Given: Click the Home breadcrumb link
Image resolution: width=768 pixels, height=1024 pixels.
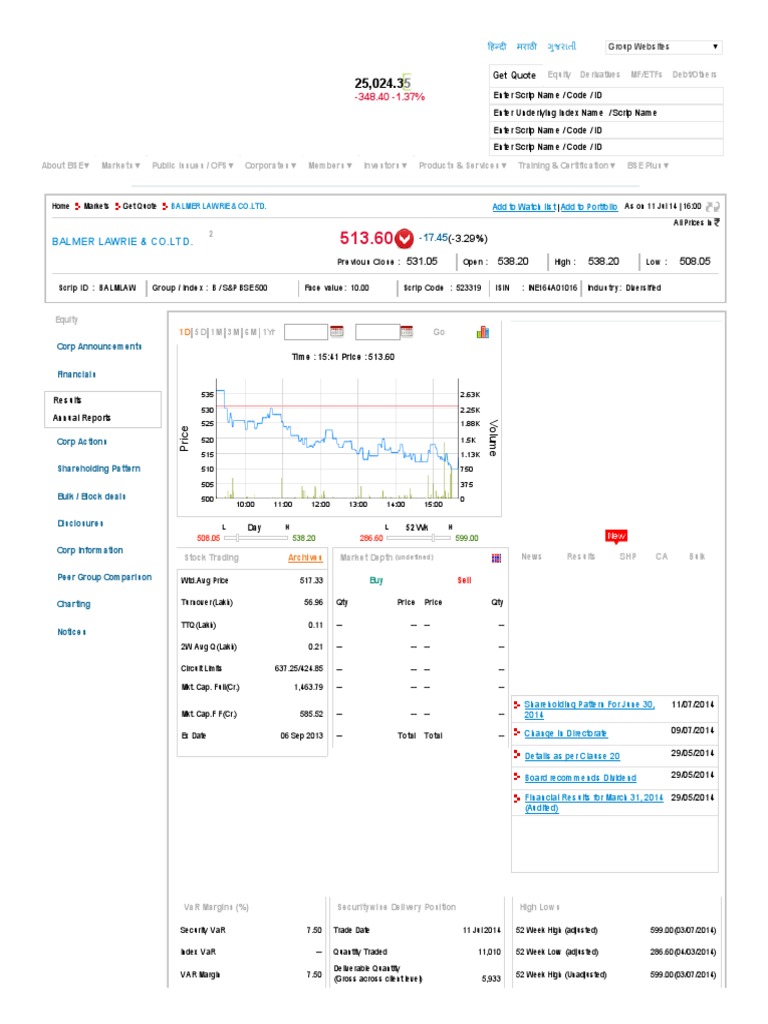Looking at the screenshot, I should pyautogui.click(x=61, y=206).
